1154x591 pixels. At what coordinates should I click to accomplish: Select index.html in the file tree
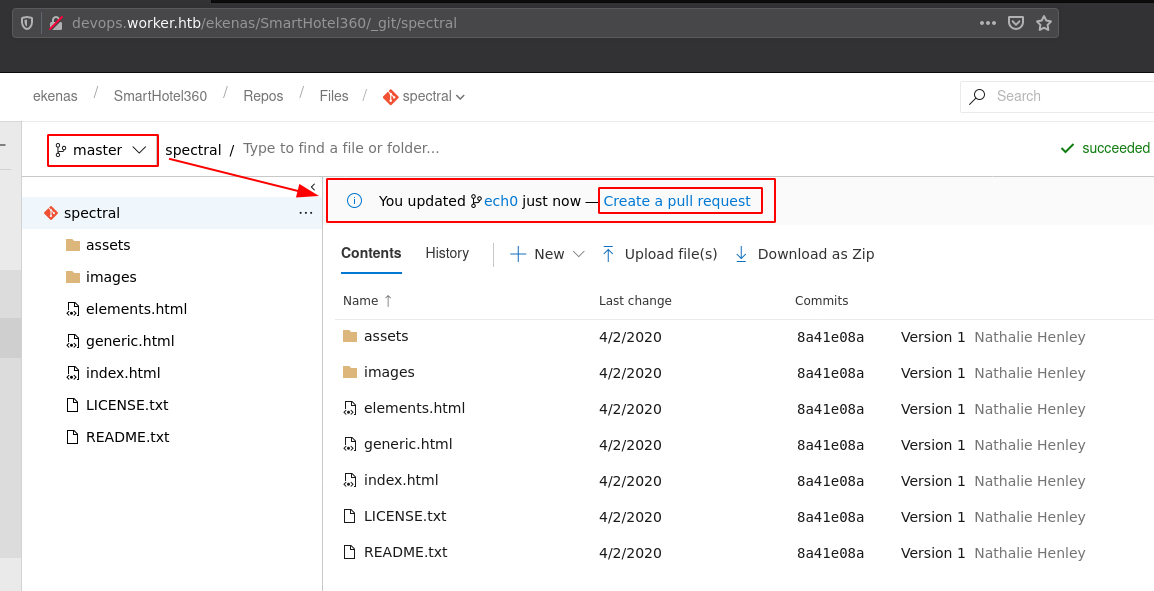click(123, 373)
